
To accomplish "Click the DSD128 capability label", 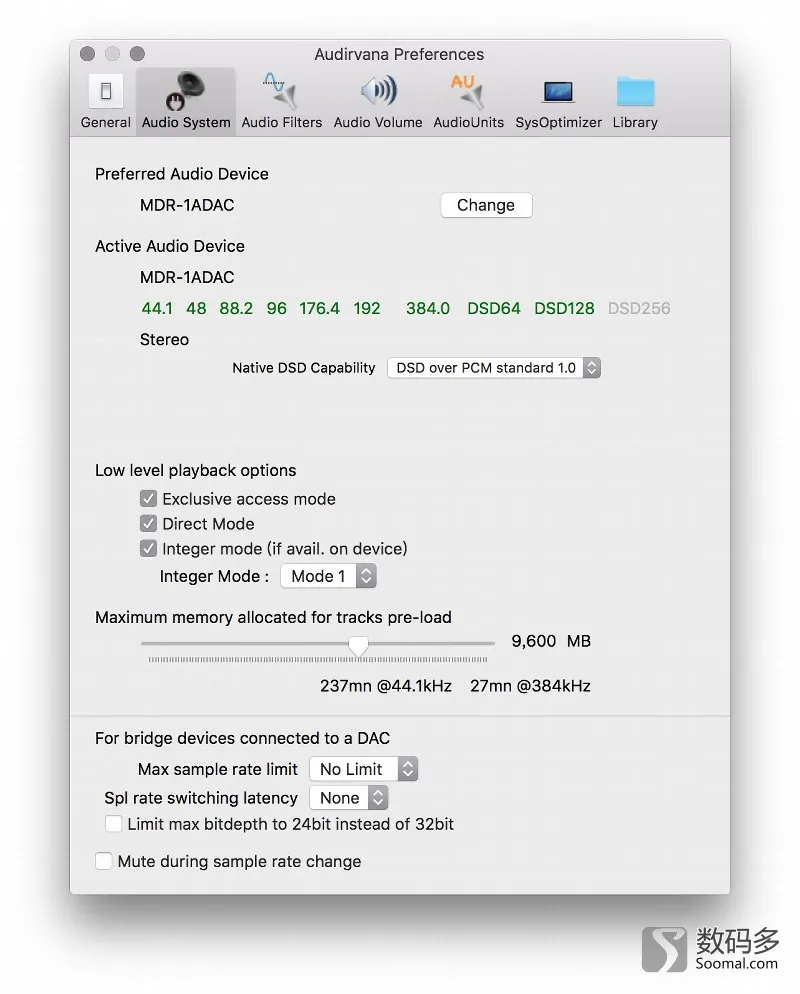I will tap(564, 309).
